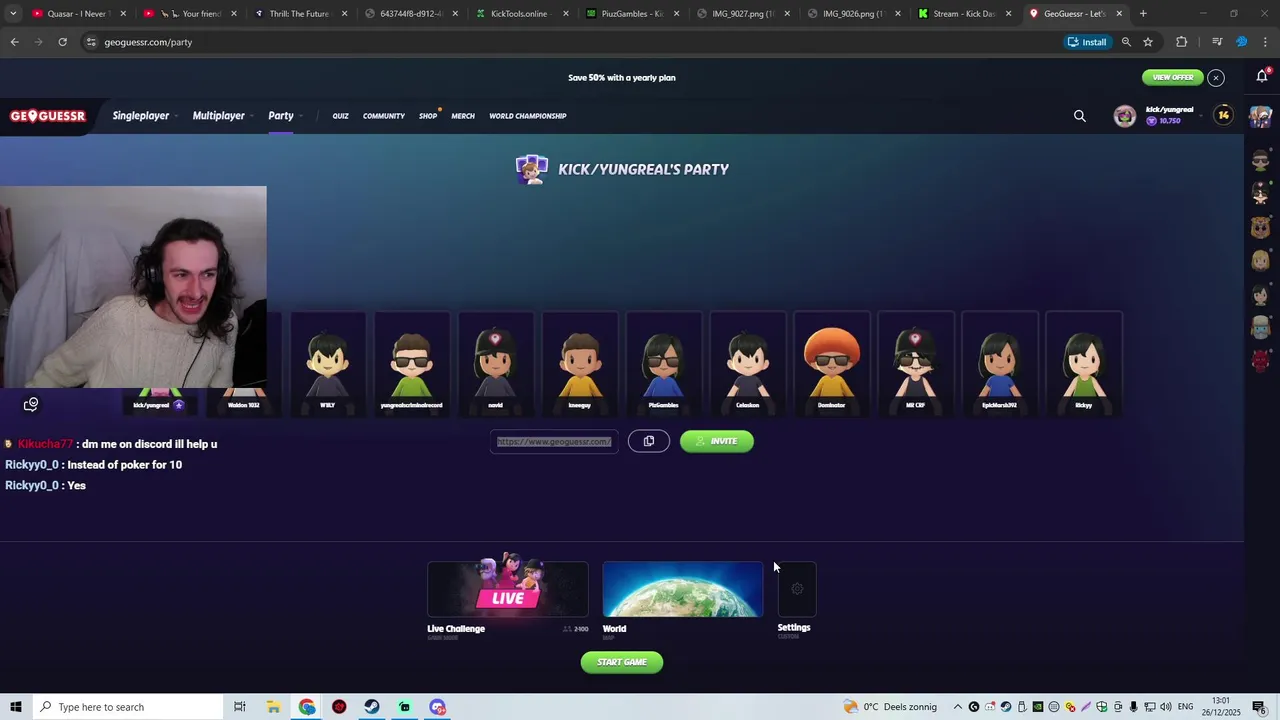Open the SHOP nav item

[428, 116]
